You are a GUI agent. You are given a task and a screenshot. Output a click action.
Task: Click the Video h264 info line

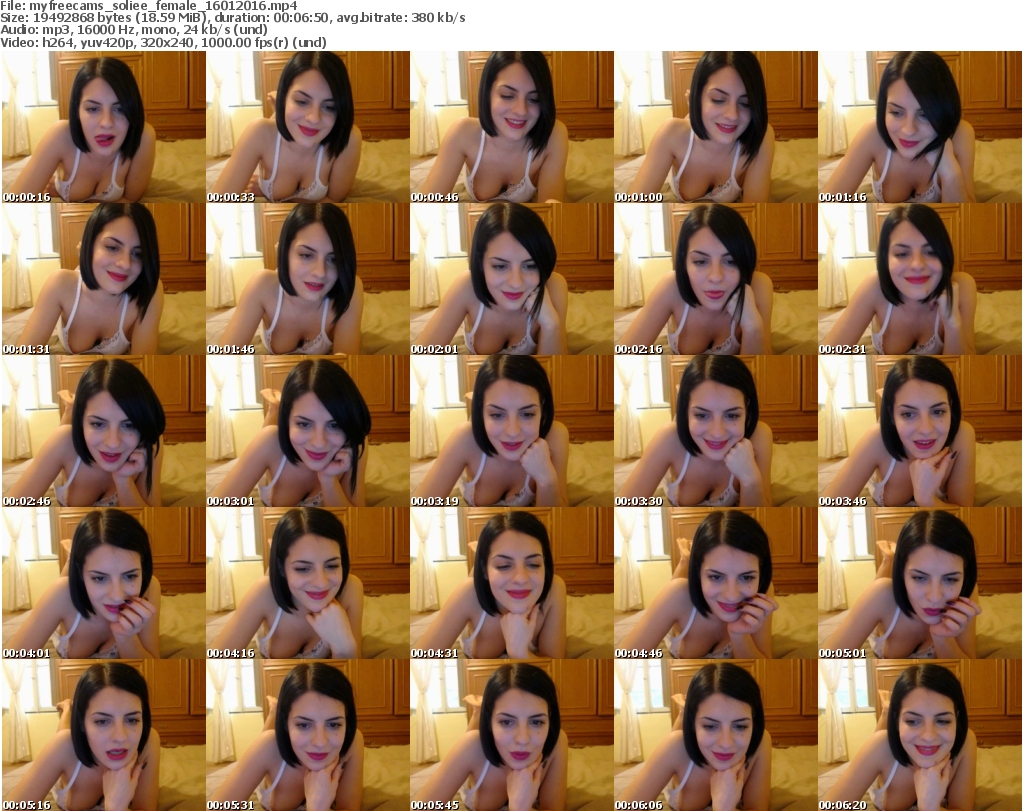click(x=163, y=42)
